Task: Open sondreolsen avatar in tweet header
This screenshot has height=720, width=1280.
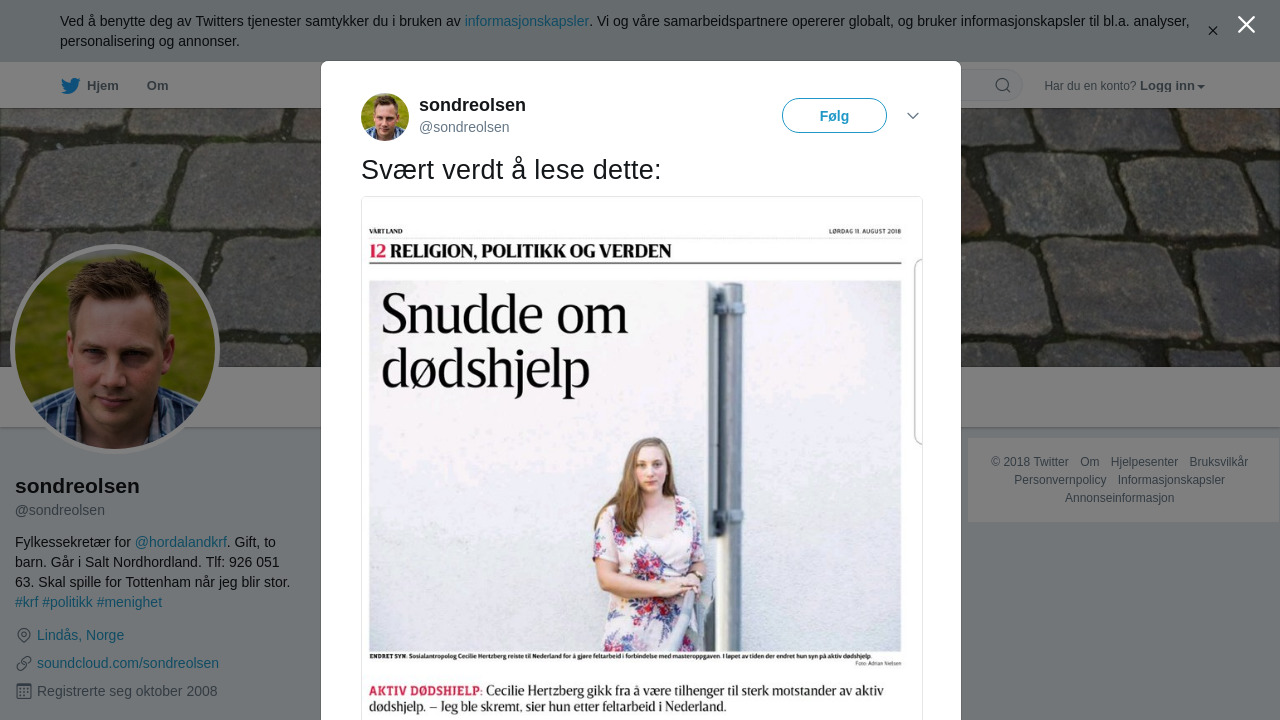Action: coord(385,117)
